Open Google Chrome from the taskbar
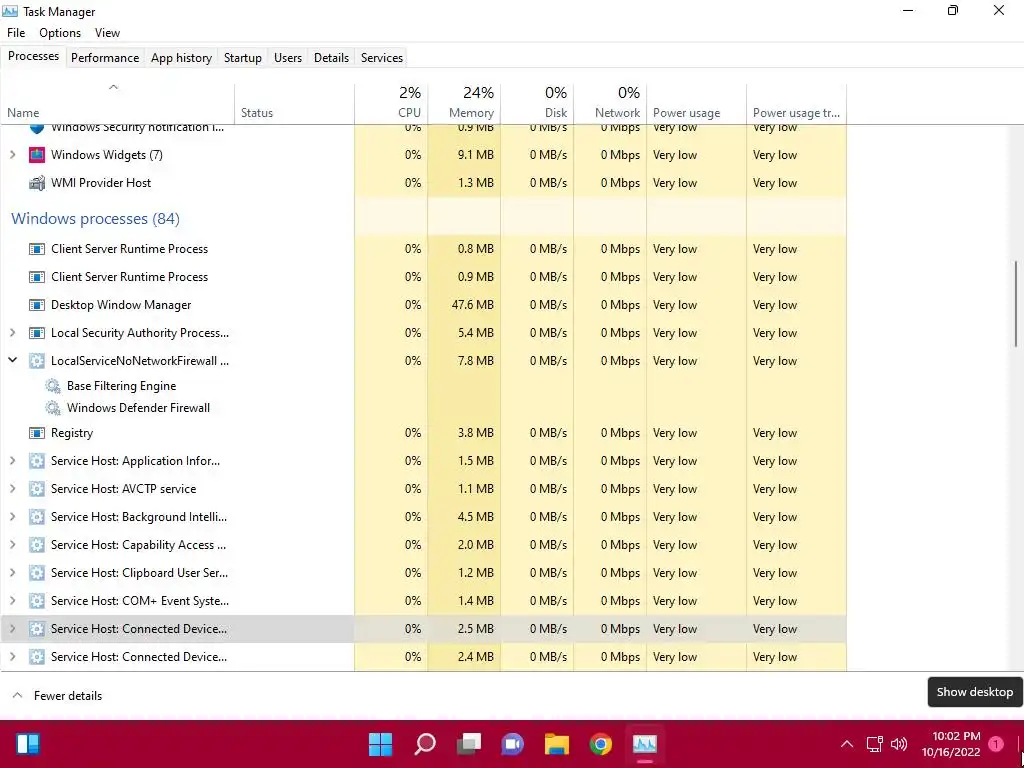The width and height of the screenshot is (1024, 768). (x=600, y=744)
